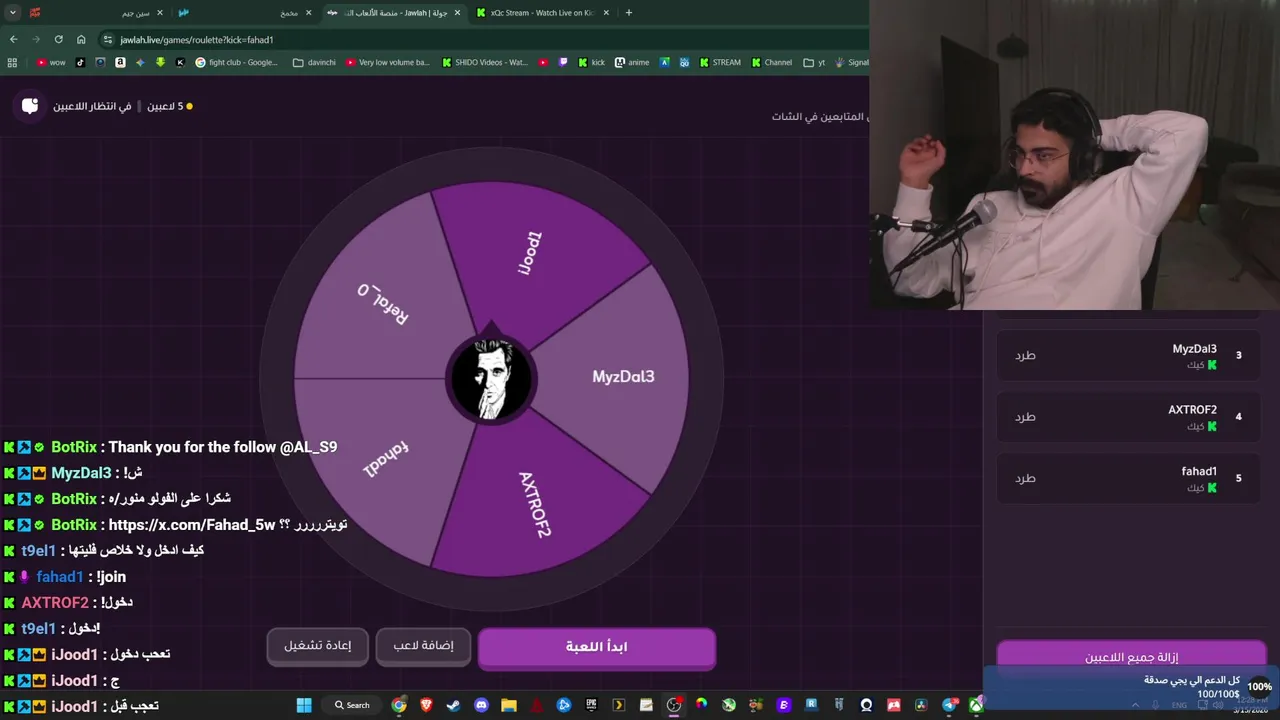This screenshot has height=720, width=1280.
Task: Open the wow YouTube bookmark
Action: [51, 62]
